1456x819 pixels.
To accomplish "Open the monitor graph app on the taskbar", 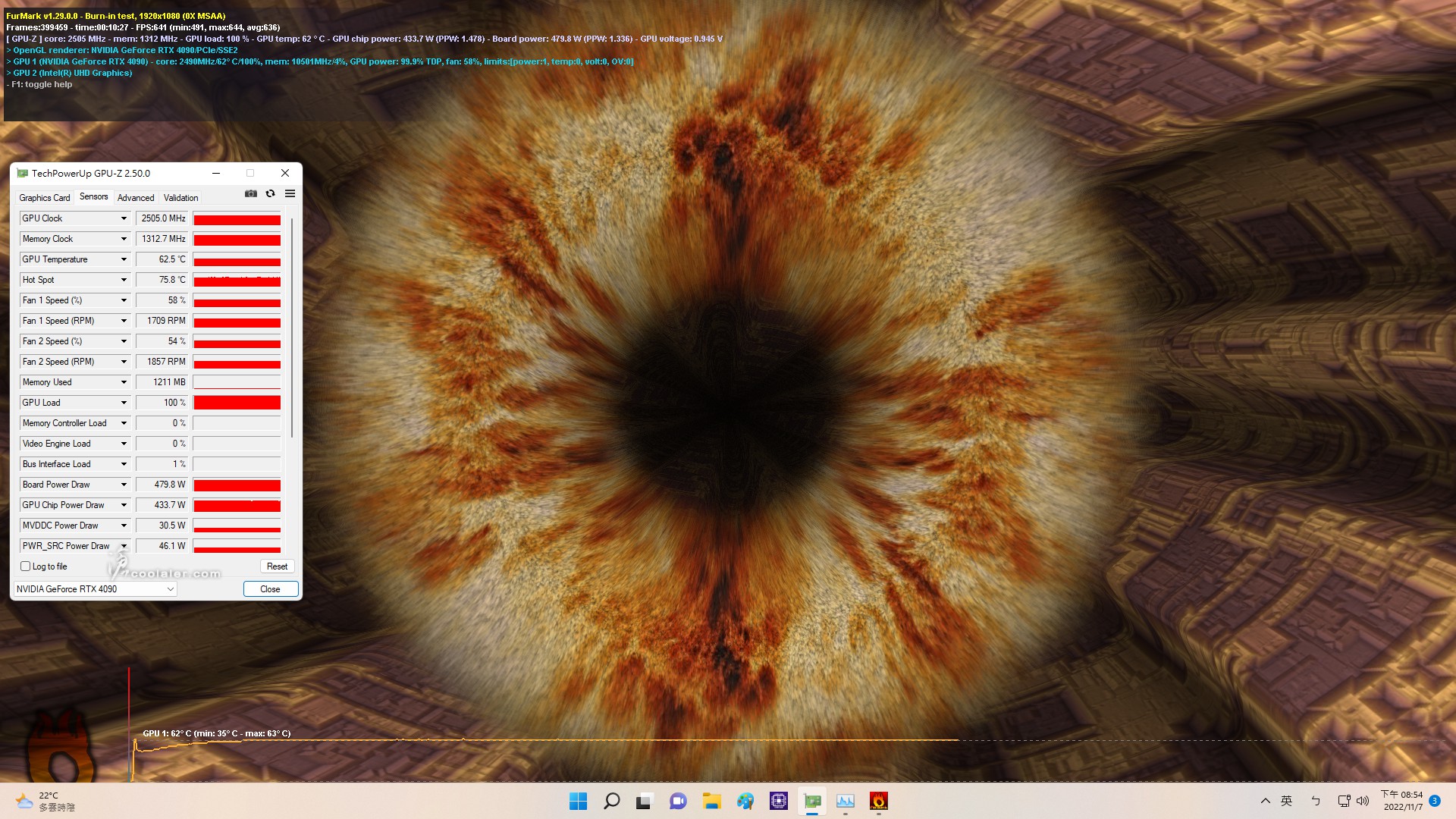I will [846, 801].
